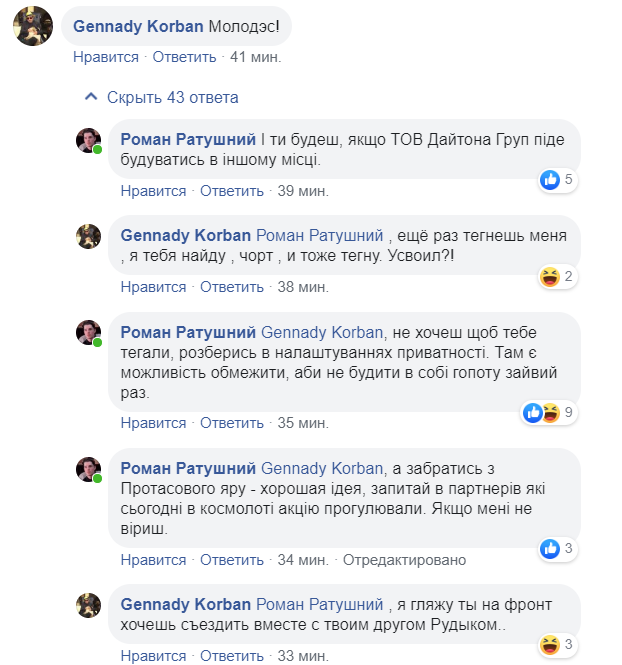Click laughing reaction on 33 min reply
This screenshot has height=665, width=622.
point(556,643)
